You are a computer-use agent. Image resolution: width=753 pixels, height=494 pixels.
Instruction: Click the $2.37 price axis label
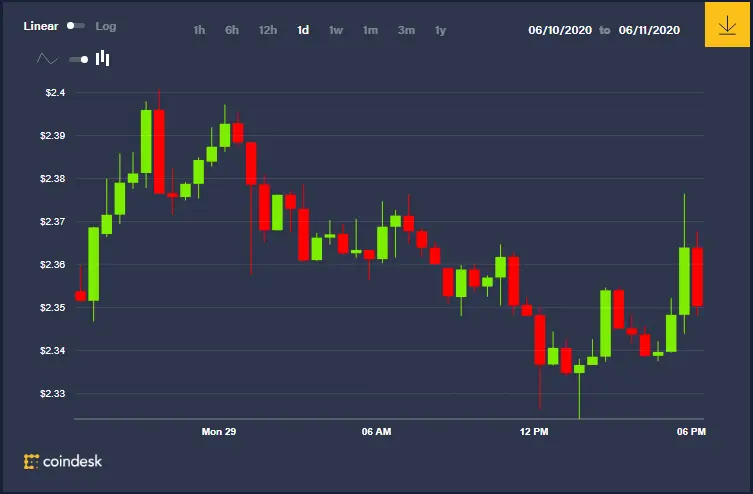click(53, 222)
